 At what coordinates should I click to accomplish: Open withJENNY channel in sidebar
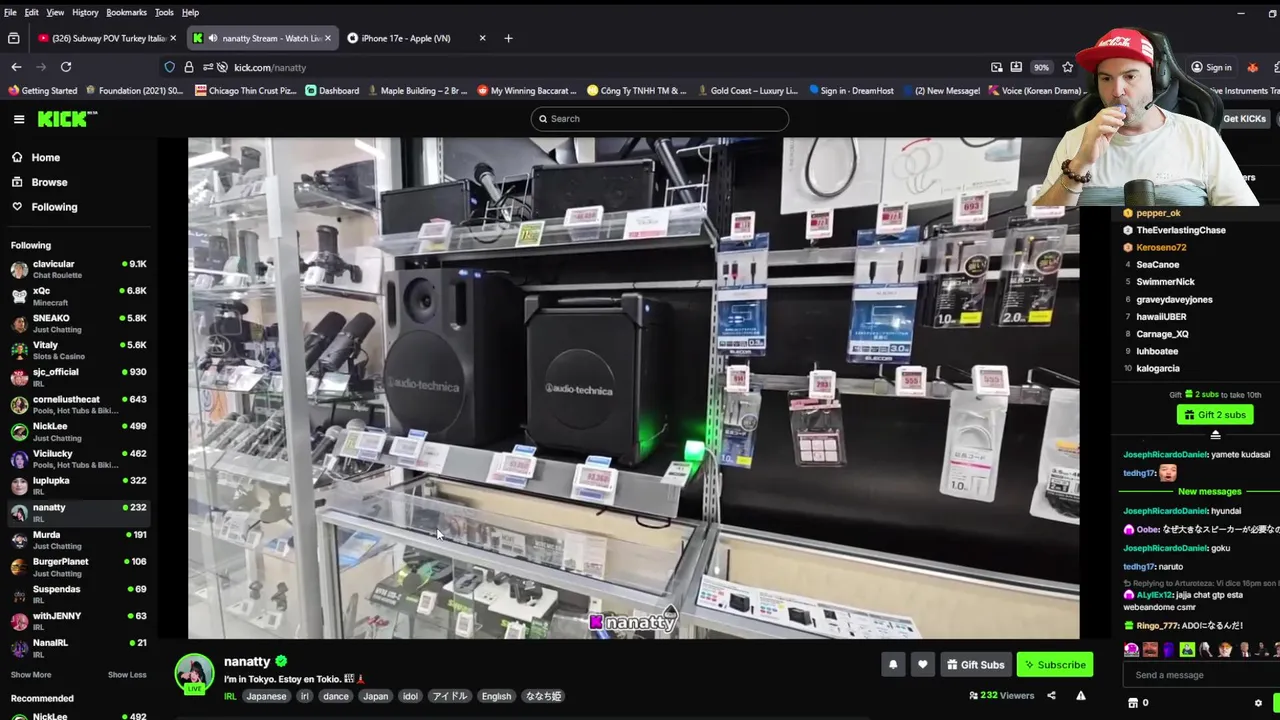coord(78,620)
